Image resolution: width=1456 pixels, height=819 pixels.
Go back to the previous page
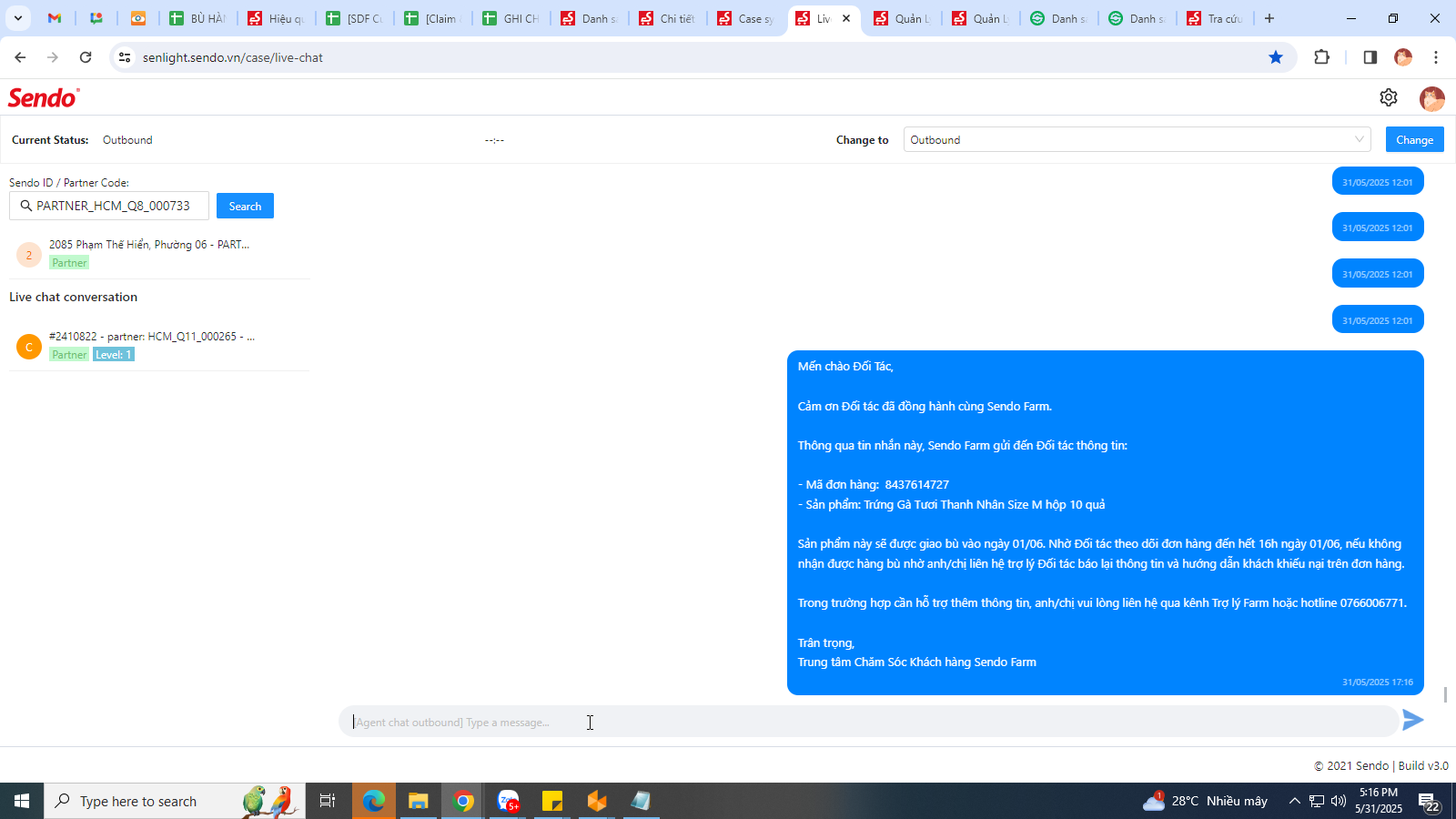point(20,57)
